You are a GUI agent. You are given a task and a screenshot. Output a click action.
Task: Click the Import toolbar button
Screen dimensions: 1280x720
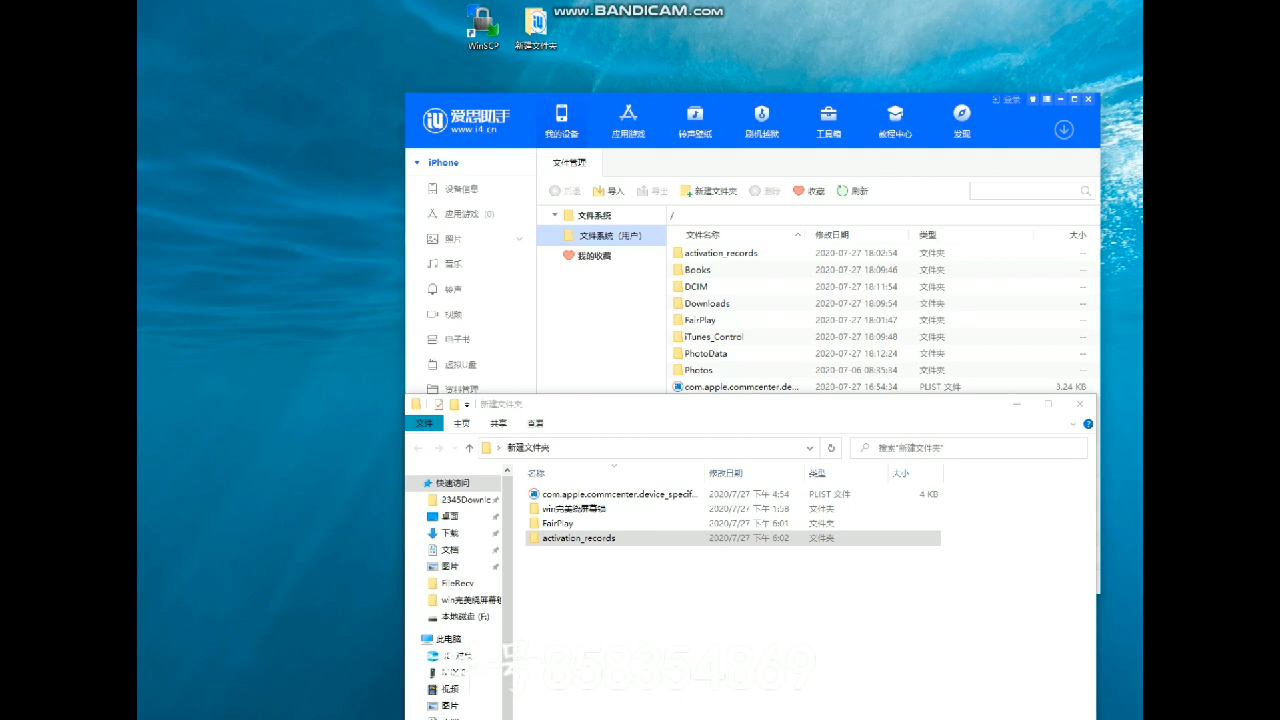coord(608,190)
